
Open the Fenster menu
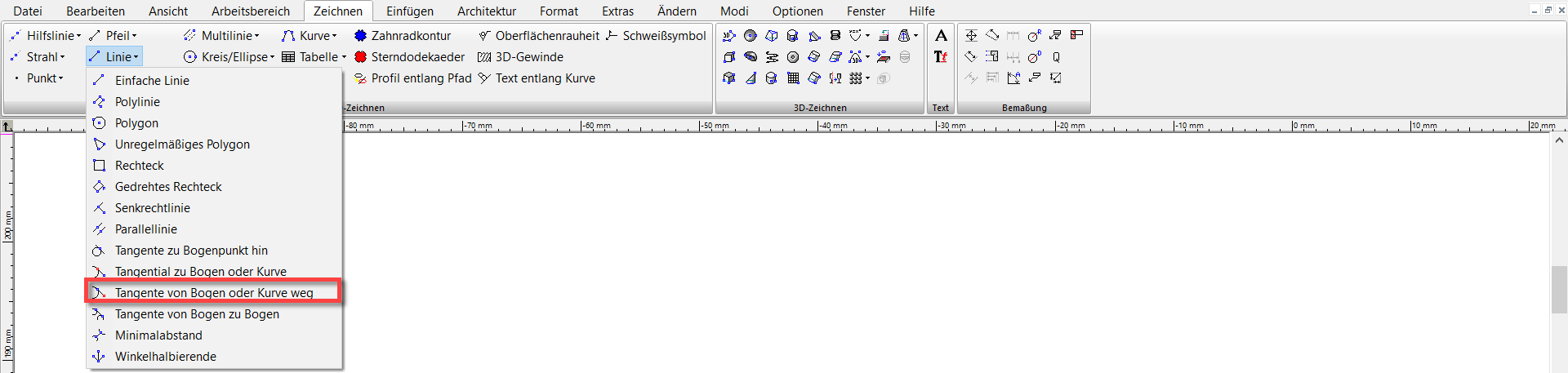coord(866,11)
